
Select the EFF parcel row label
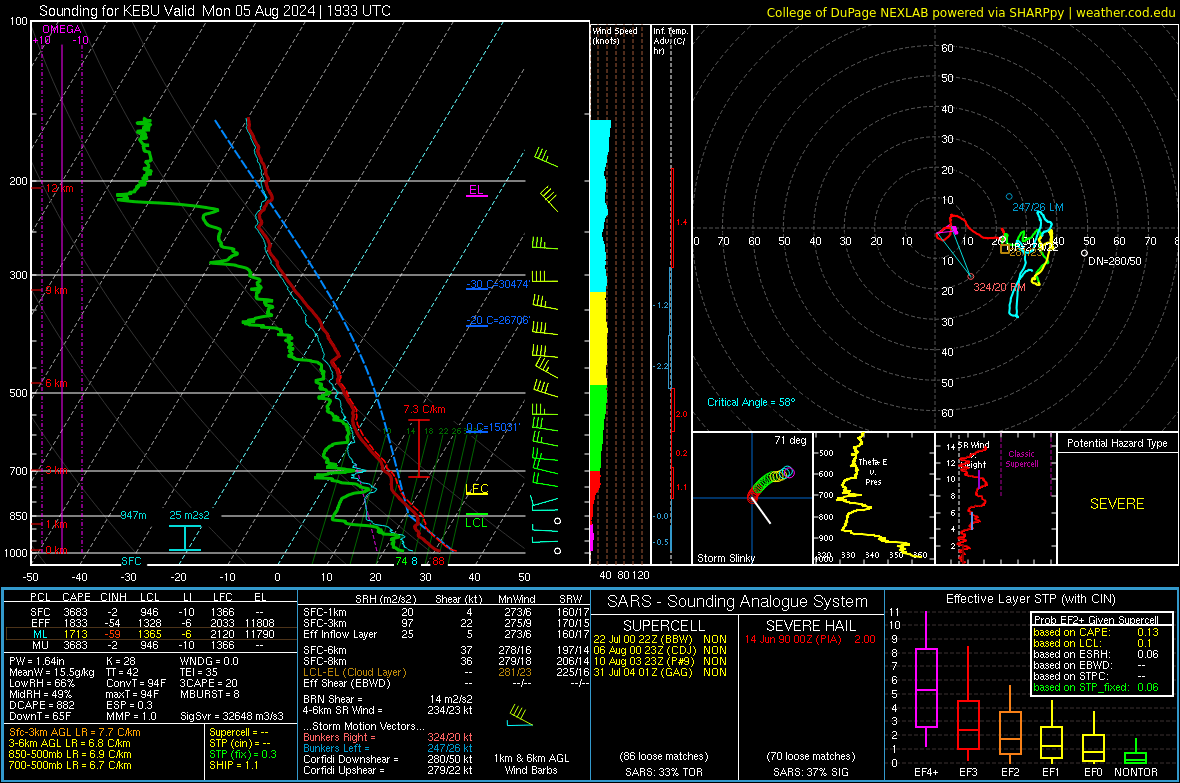[x=41, y=623]
